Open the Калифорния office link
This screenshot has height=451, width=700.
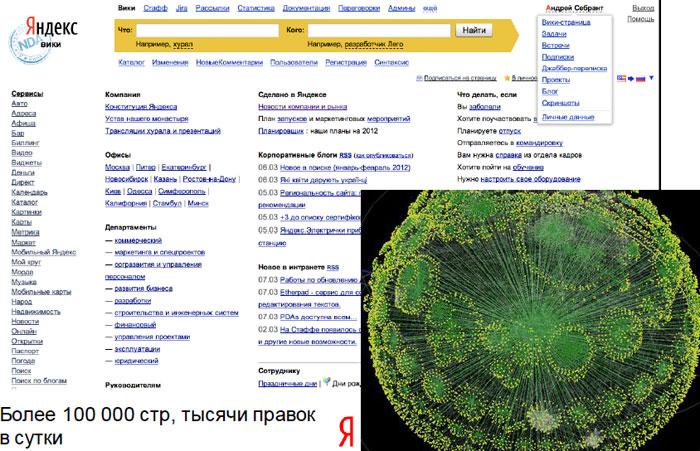(126, 204)
